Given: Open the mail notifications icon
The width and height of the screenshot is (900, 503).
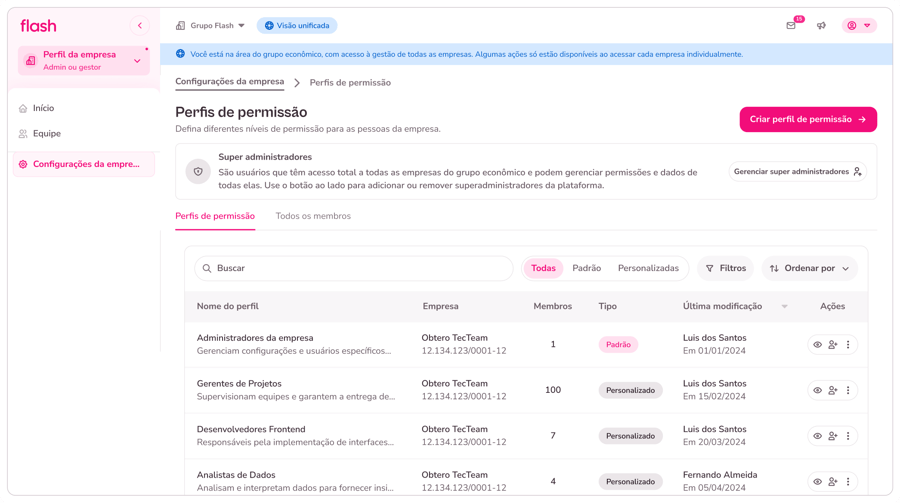Looking at the screenshot, I should [x=791, y=25].
